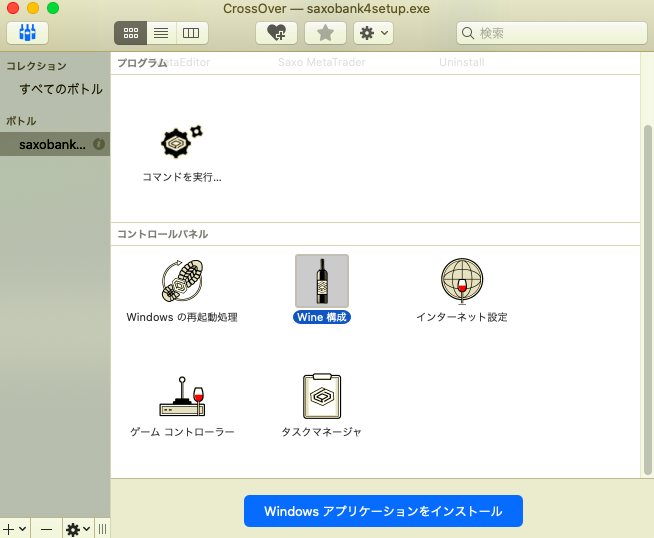The width and height of the screenshot is (654, 538).
Task: Open Windows の再起動処理 boot icon
Action: click(x=182, y=281)
